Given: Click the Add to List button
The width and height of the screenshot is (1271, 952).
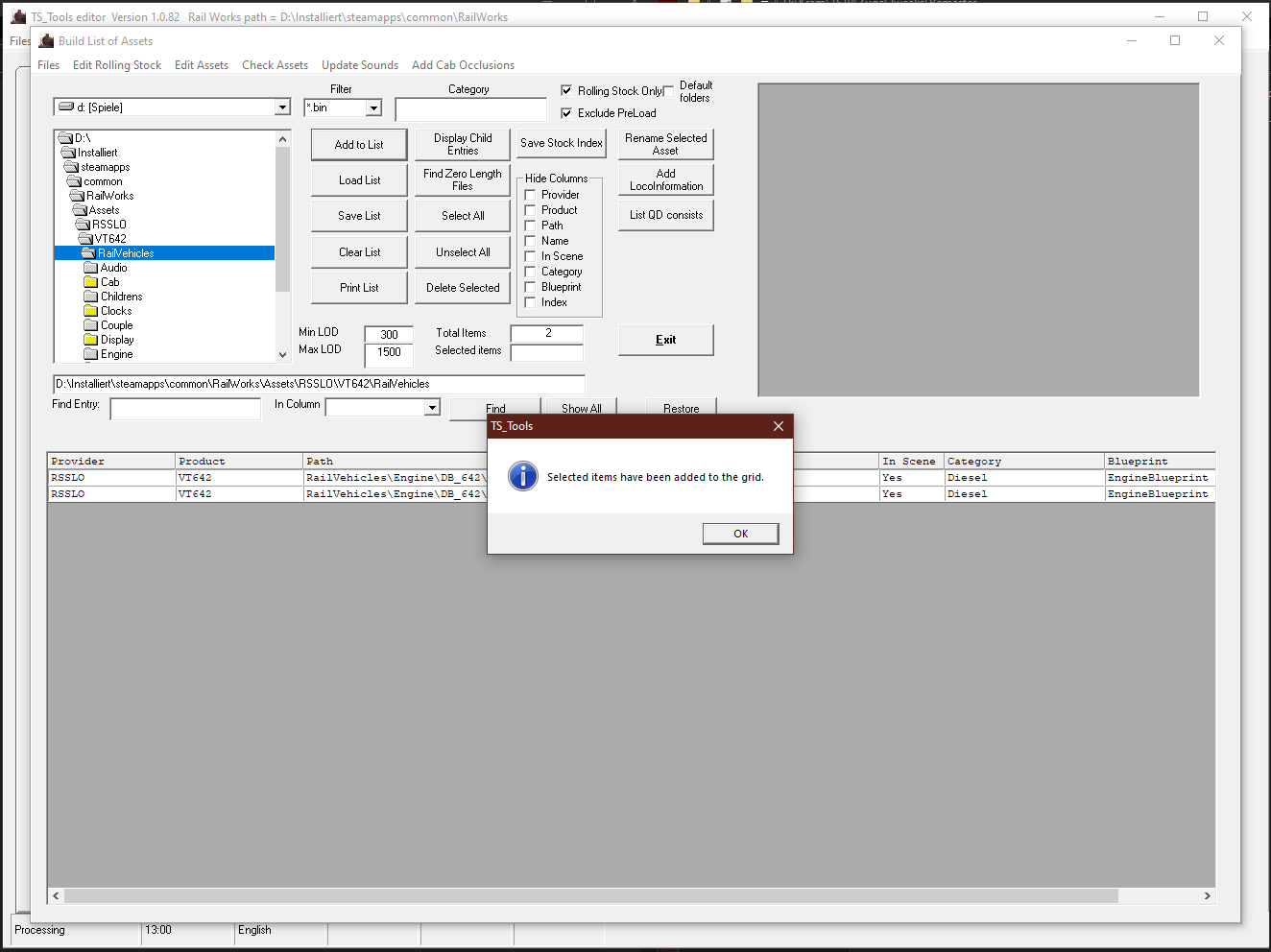Looking at the screenshot, I should point(359,145).
